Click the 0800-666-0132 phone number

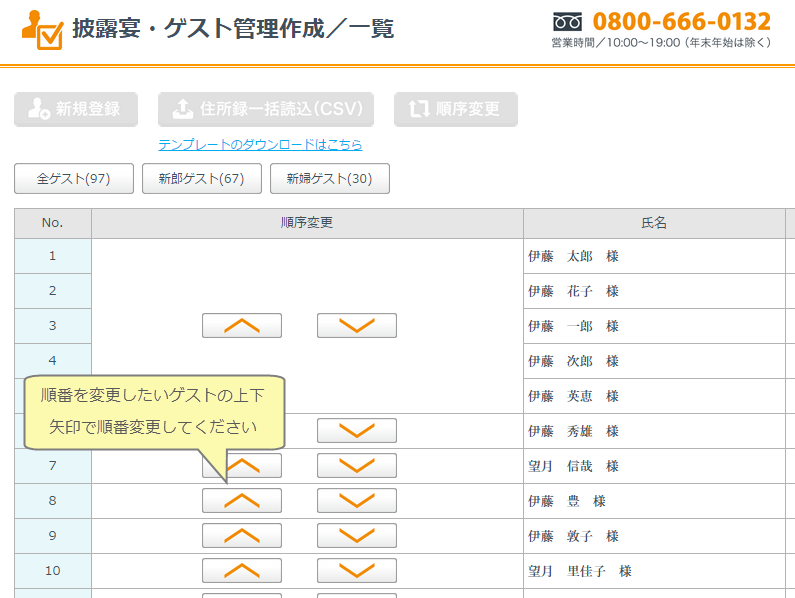(681, 21)
